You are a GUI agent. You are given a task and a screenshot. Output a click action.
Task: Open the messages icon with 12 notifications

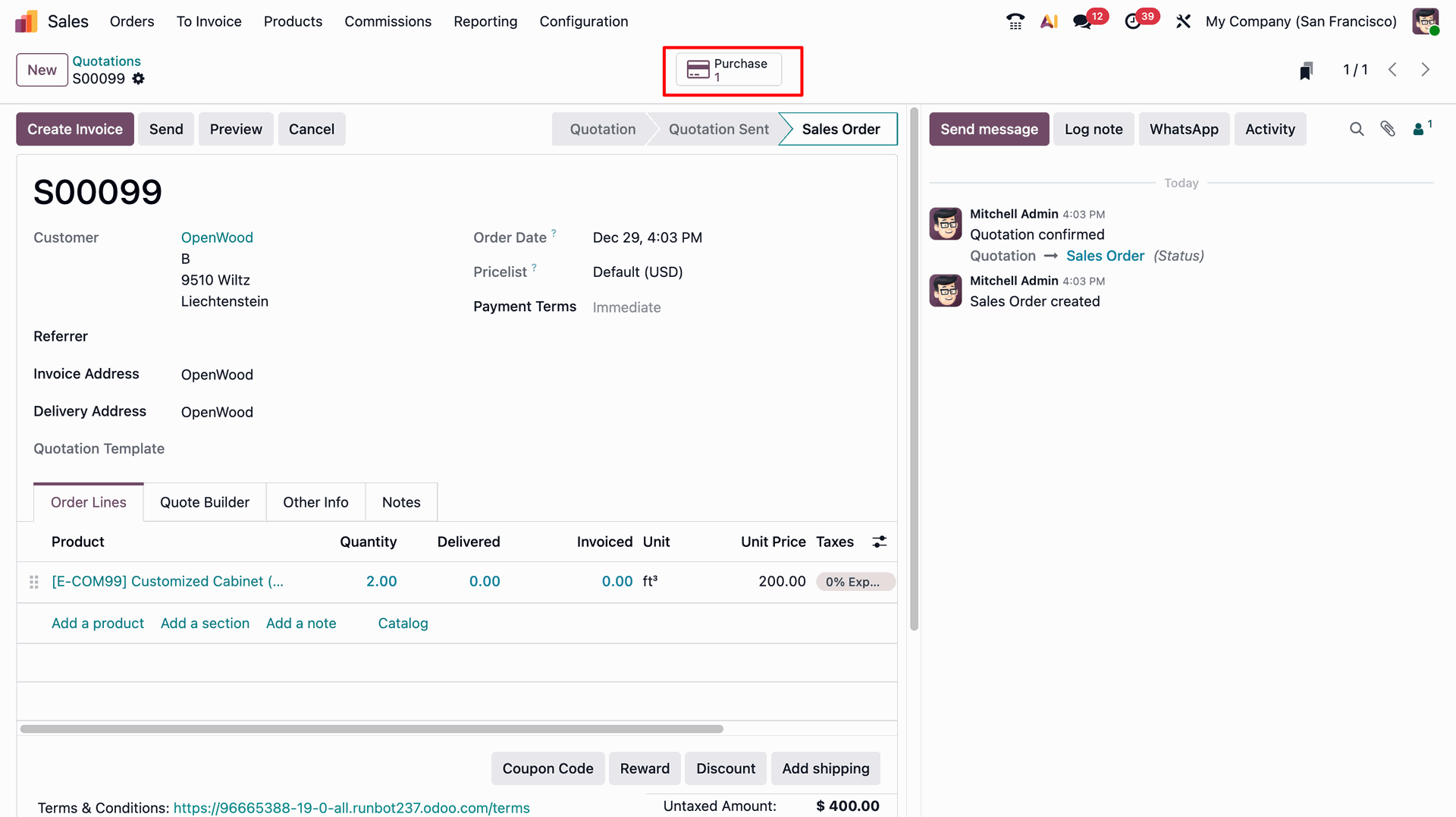1083,21
